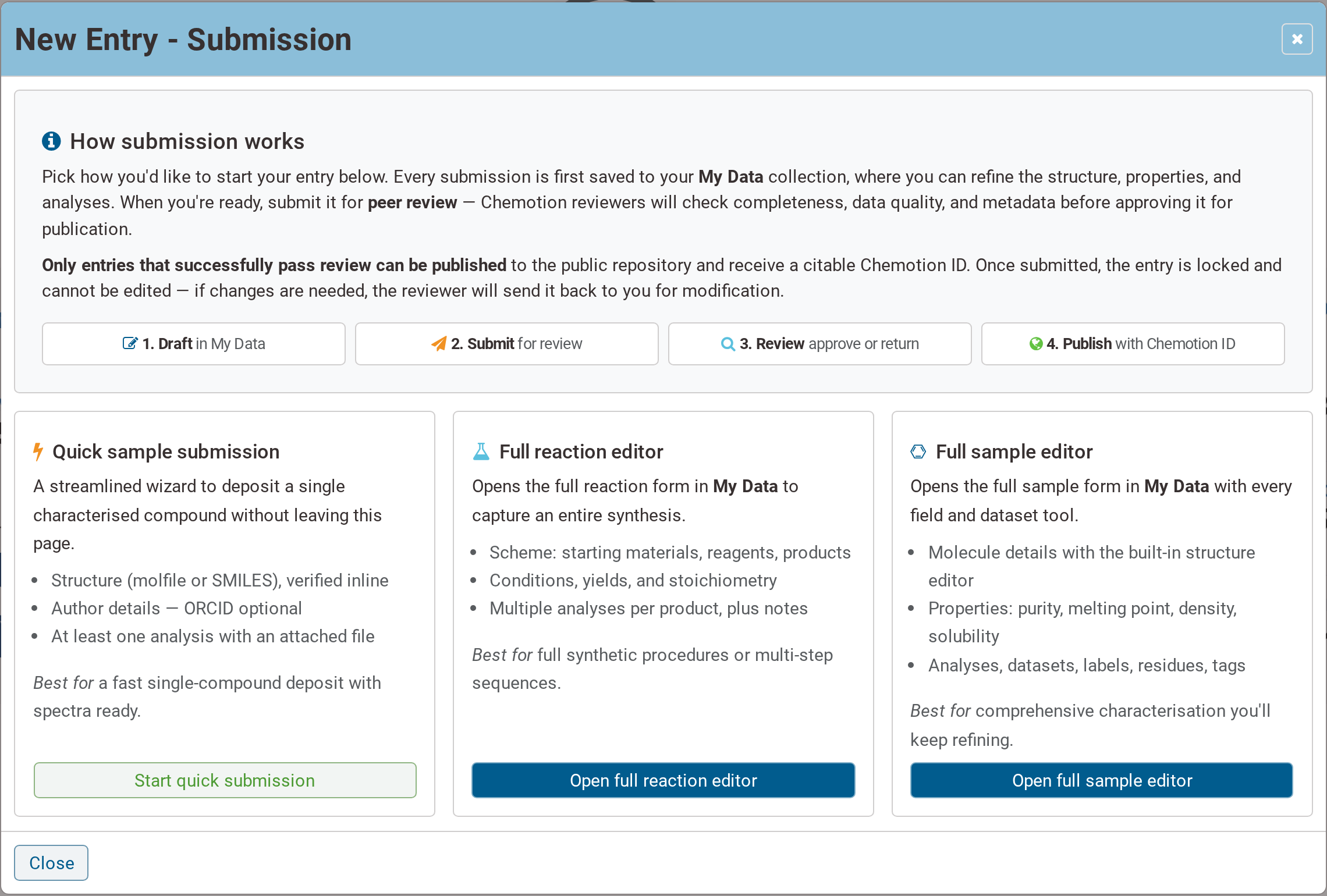Screen dimensions: 1327x896
Task: Start quick submission
Action: 225,780
